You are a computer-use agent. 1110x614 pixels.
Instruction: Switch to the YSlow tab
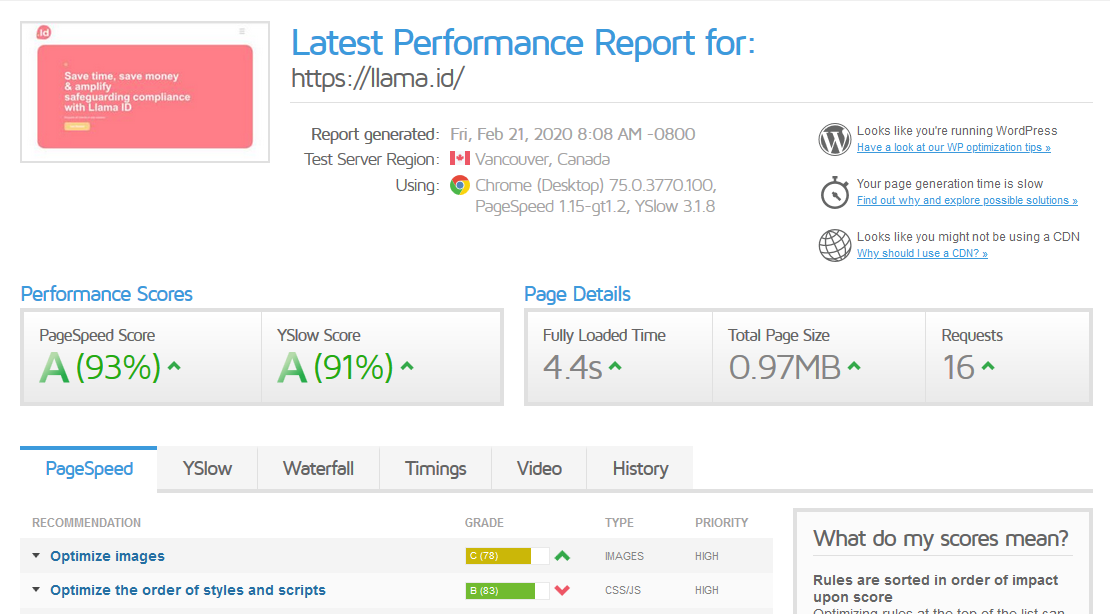pos(207,468)
